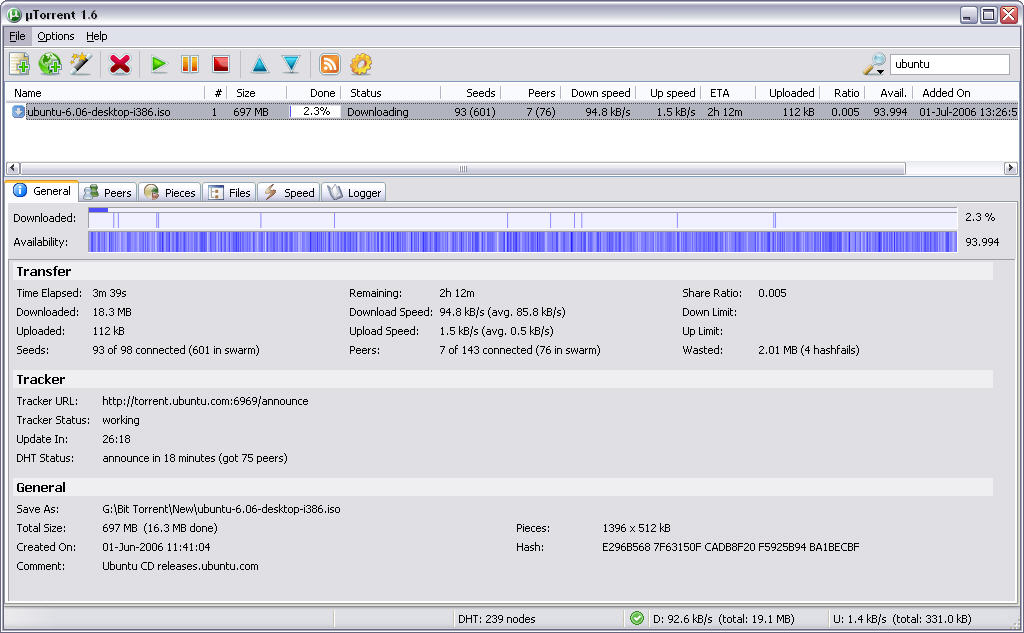Image resolution: width=1024 pixels, height=633 pixels.
Task: Click the DHT: 239 nodes status entry
Action: [496, 619]
